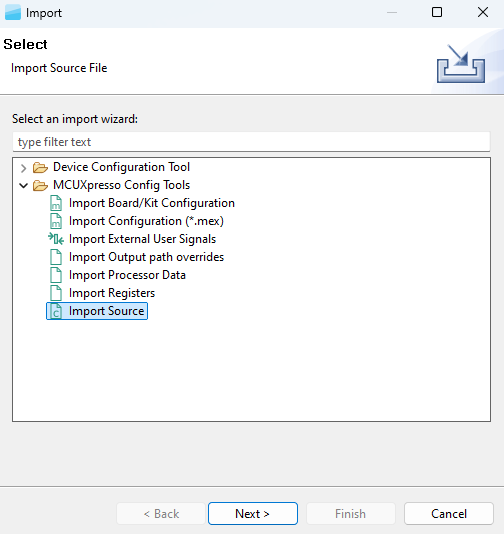Maximize the Import window
504x534 pixels.
point(437,13)
